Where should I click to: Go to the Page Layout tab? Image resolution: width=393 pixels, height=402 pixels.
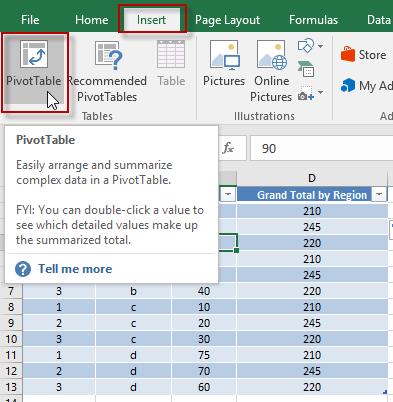pyautogui.click(x=227, y=20)
